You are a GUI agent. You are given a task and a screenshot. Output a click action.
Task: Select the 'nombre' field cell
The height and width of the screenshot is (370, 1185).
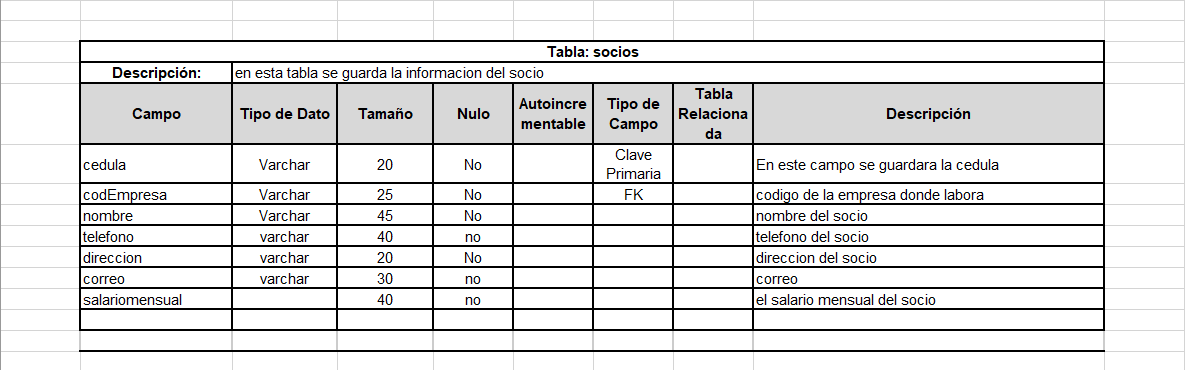tap(156, 215)
